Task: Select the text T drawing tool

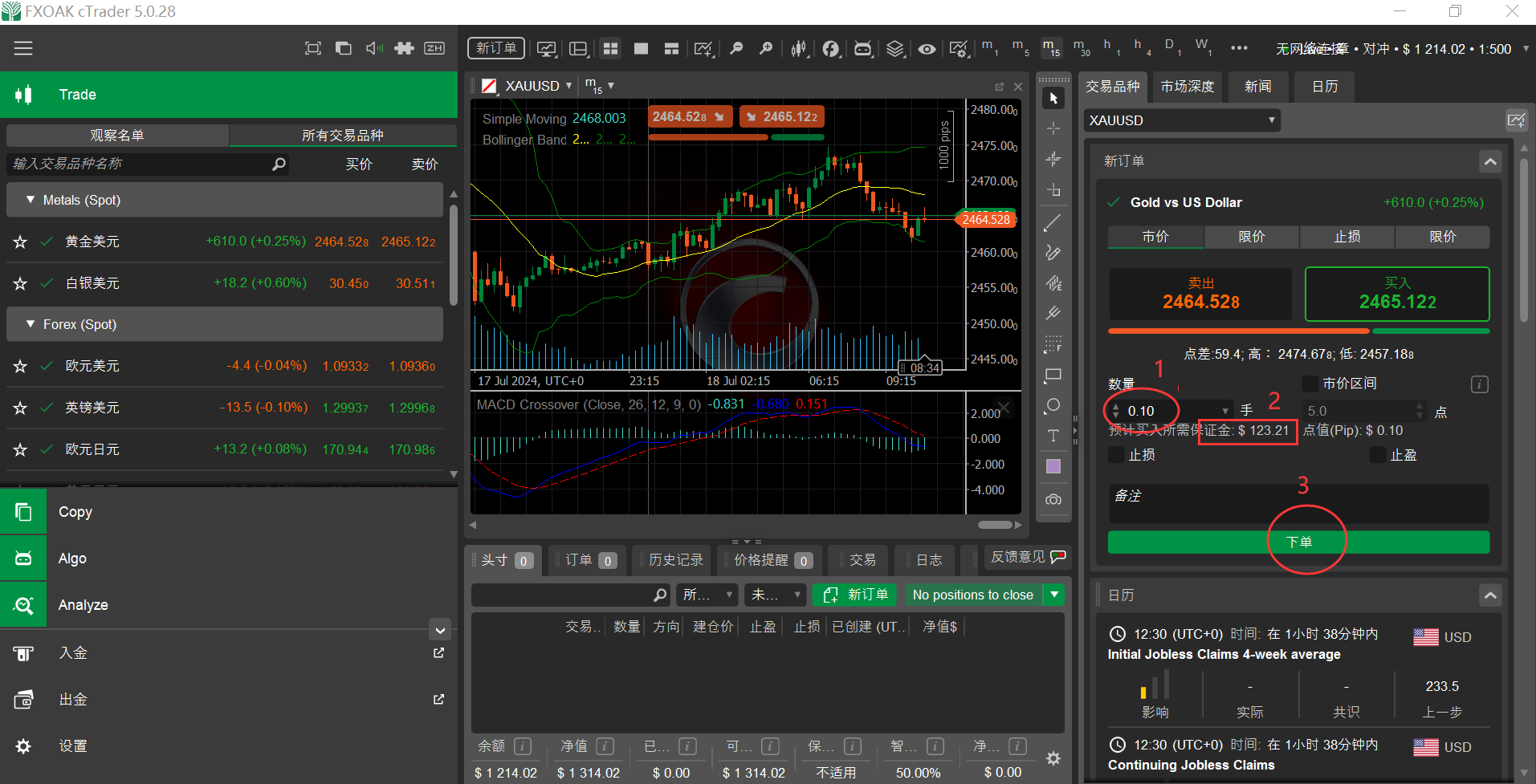Action: click(1053, 436)
